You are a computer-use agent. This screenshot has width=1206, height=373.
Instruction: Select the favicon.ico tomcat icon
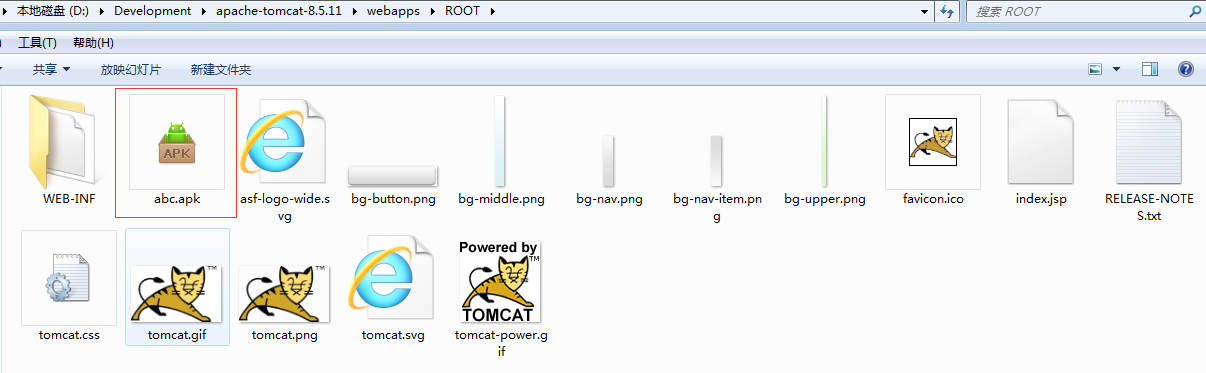point(933,141)
